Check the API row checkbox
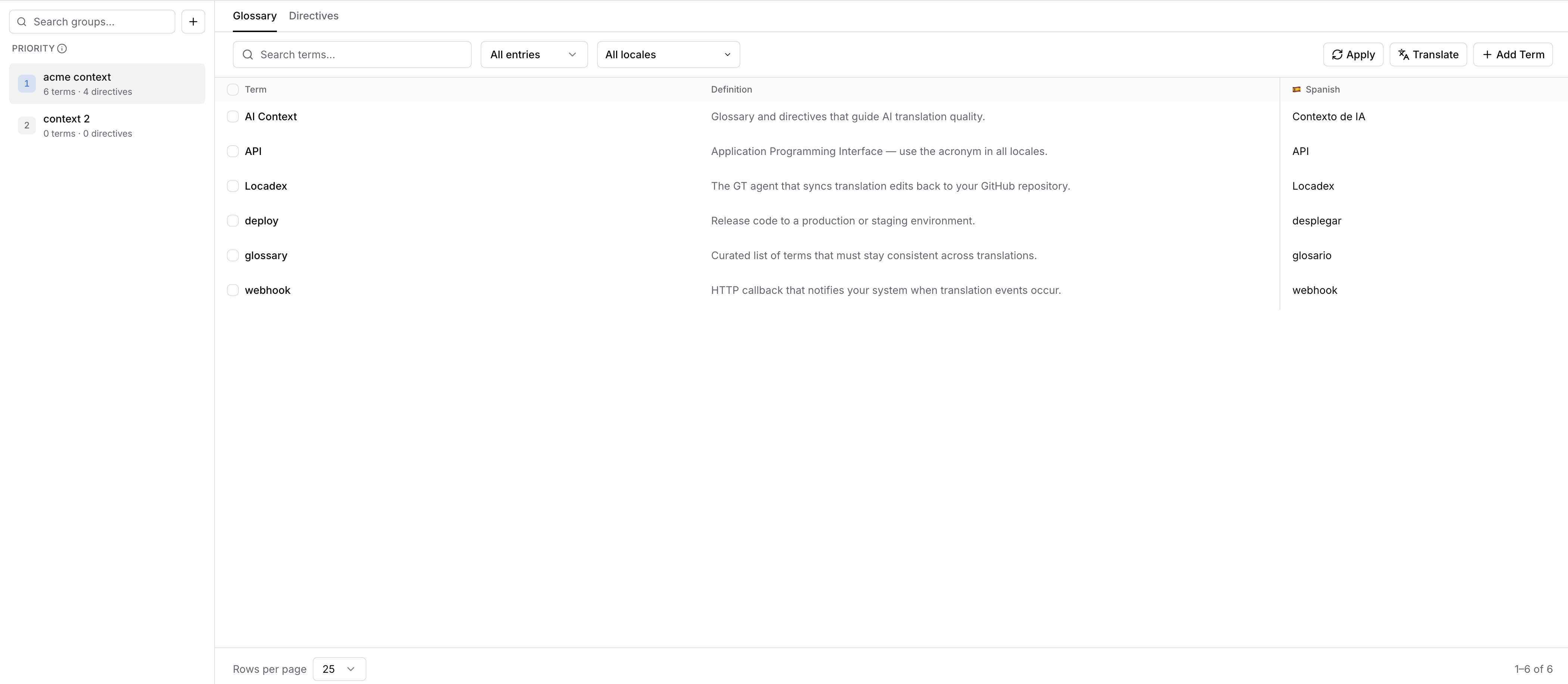Screen dimensions: 1568x684 (x=232, y=151)
